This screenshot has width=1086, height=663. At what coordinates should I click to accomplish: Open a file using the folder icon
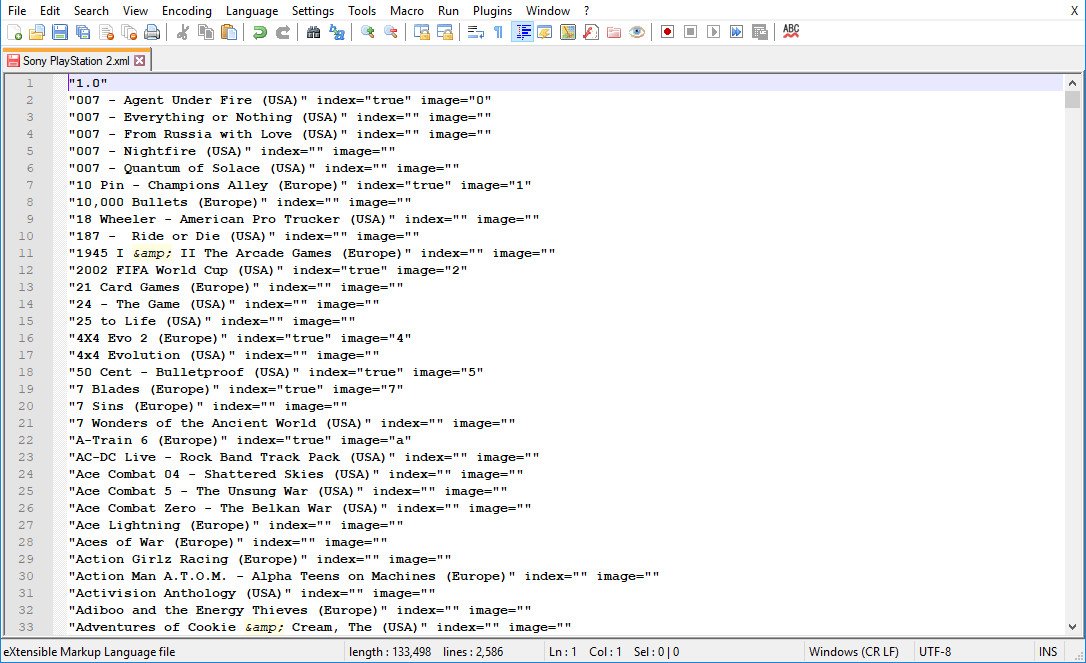37,32
